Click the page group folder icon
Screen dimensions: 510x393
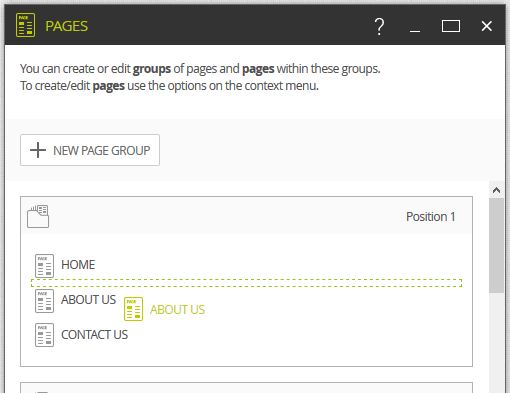[38, 216]
